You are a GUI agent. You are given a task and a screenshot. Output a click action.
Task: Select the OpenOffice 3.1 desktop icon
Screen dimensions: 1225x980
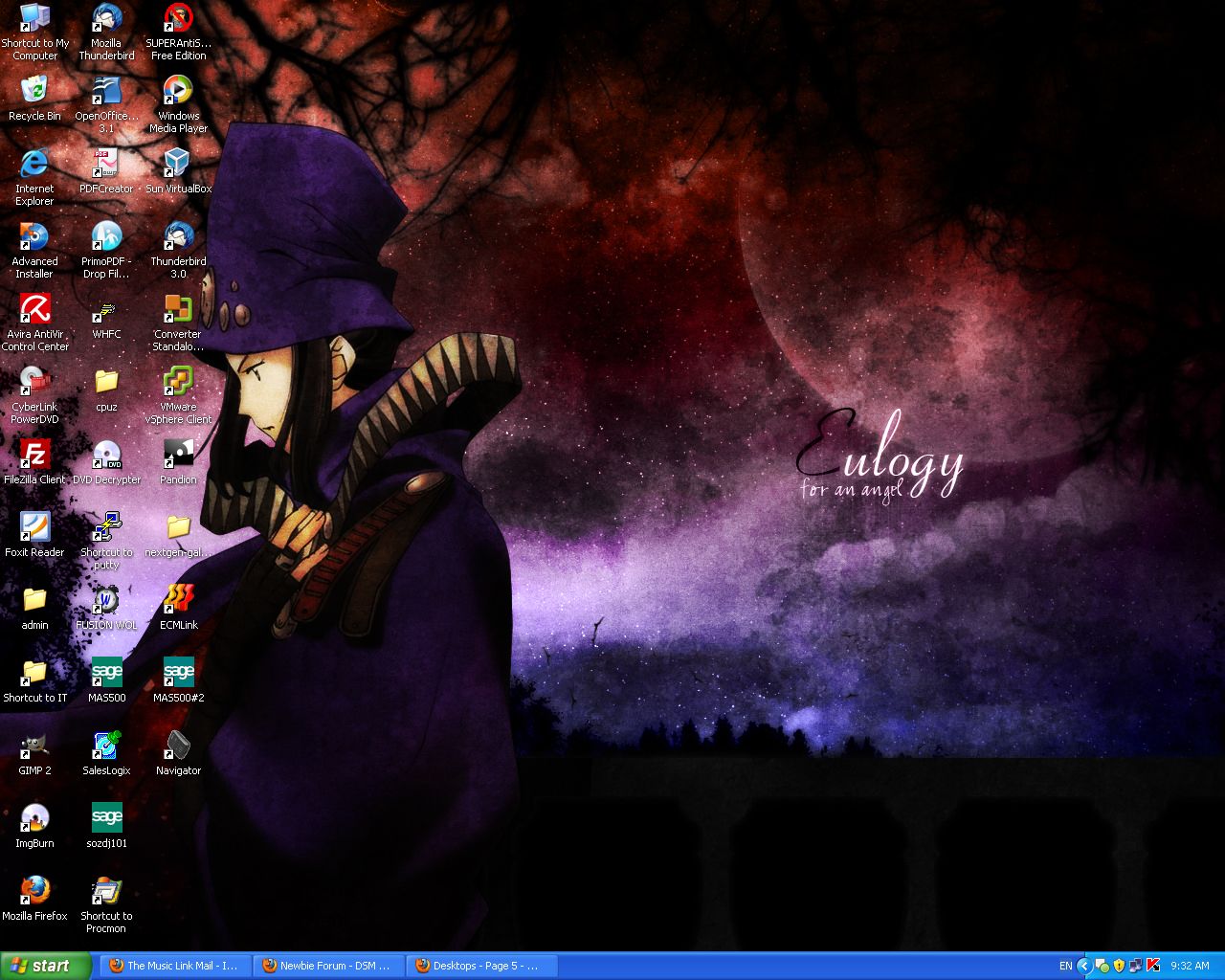coord(106,104)
